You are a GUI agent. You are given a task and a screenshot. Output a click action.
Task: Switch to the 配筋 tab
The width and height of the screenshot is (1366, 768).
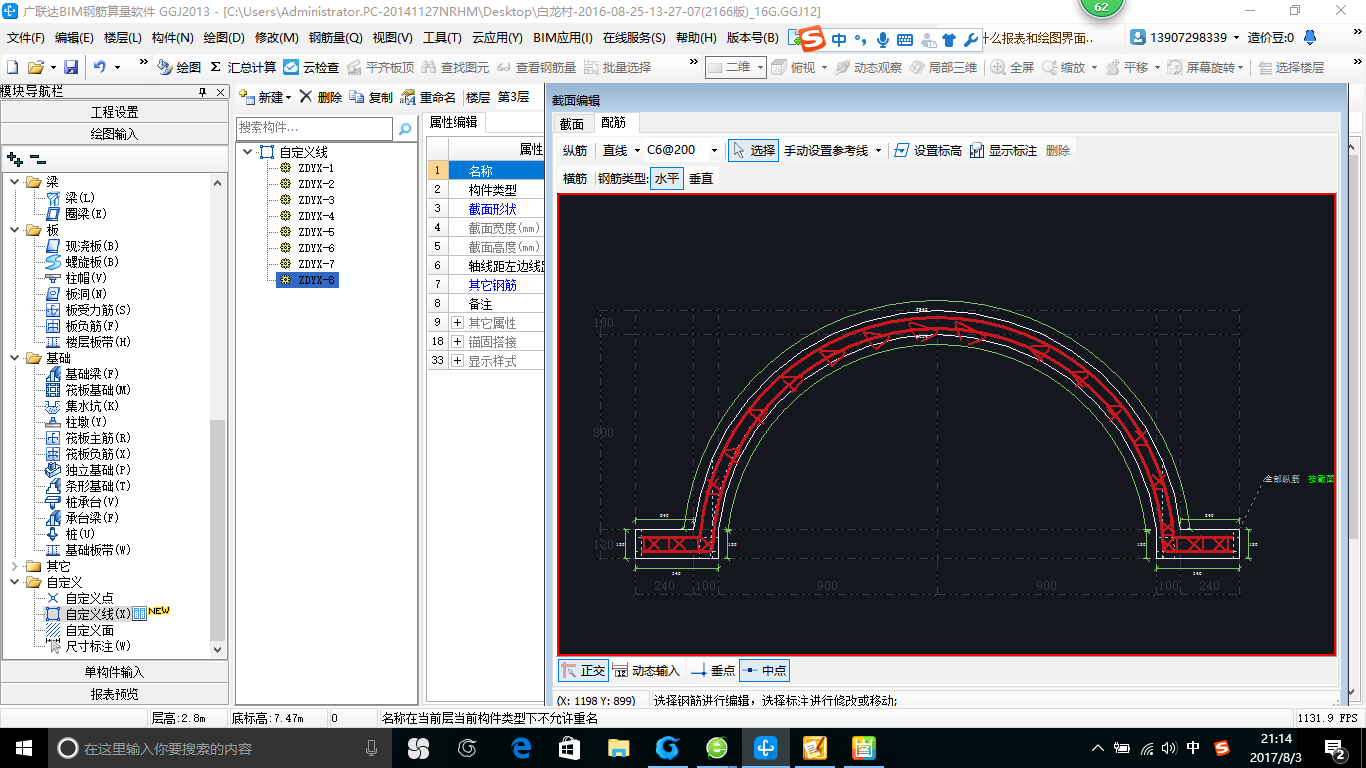614,123
